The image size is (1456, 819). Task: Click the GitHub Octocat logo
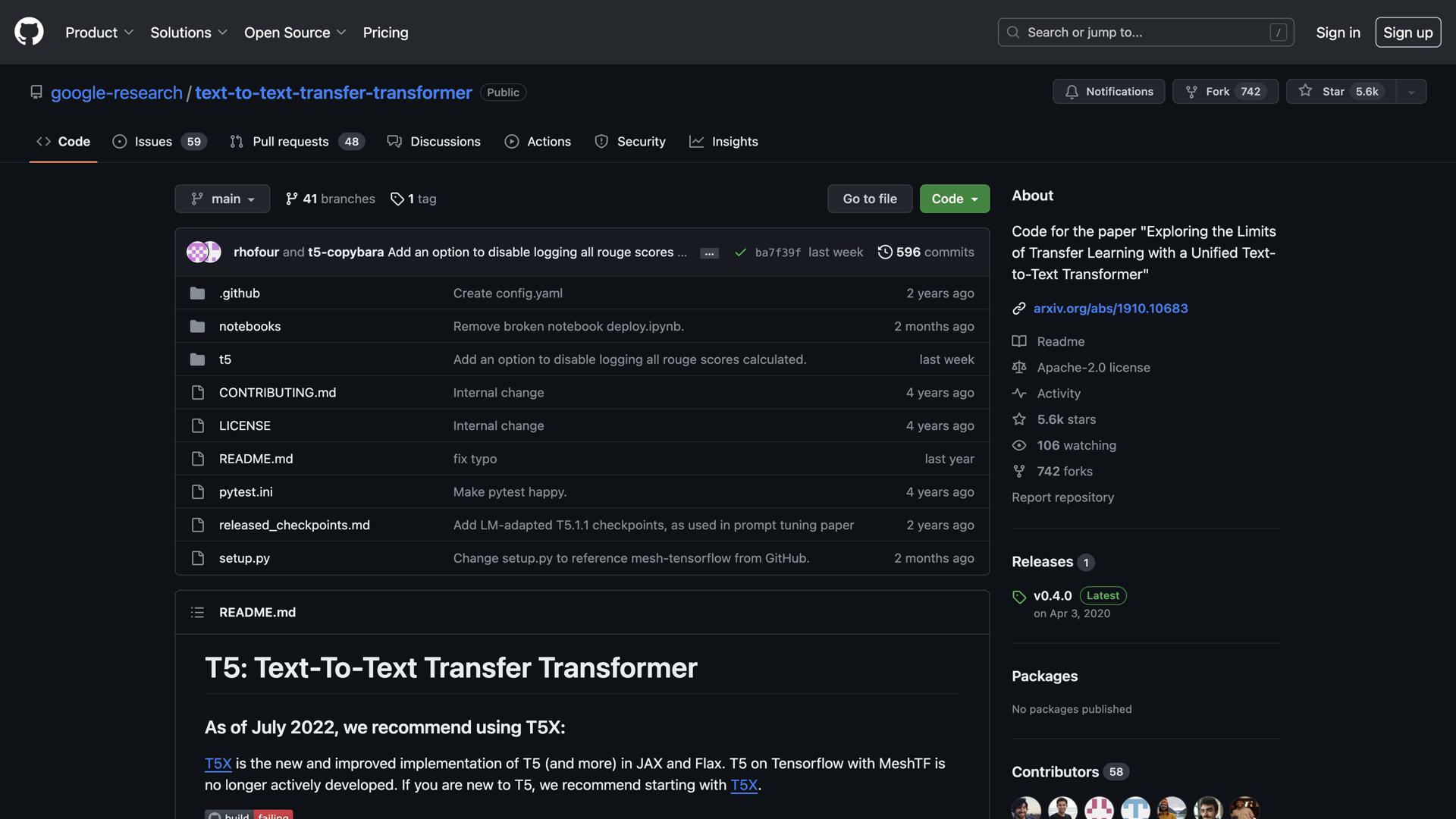coord(29,32)
